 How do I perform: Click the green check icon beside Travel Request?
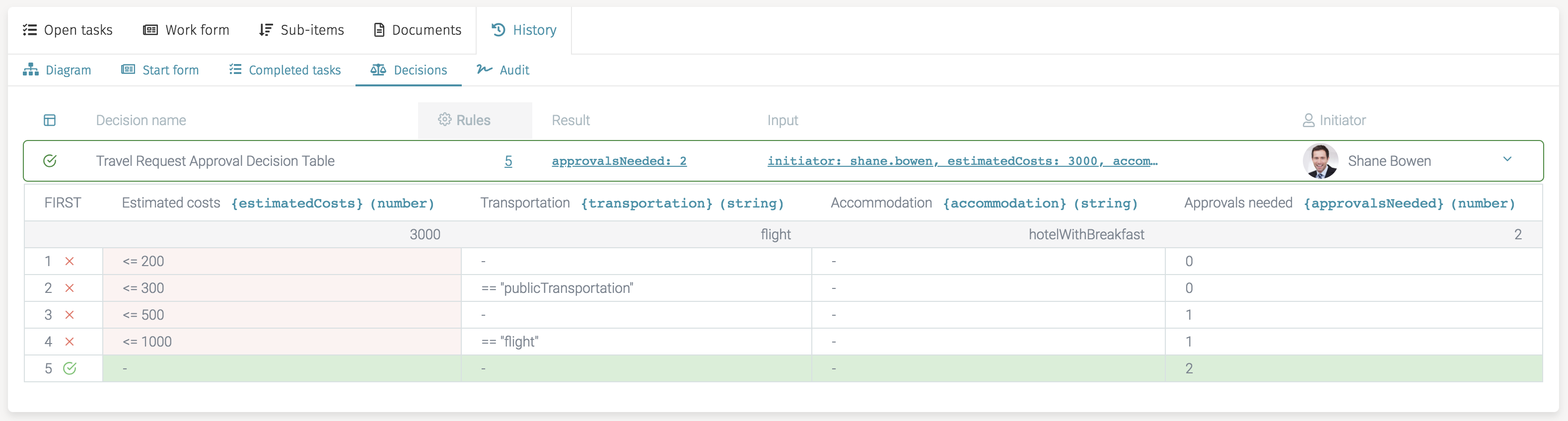click(50, 161)
